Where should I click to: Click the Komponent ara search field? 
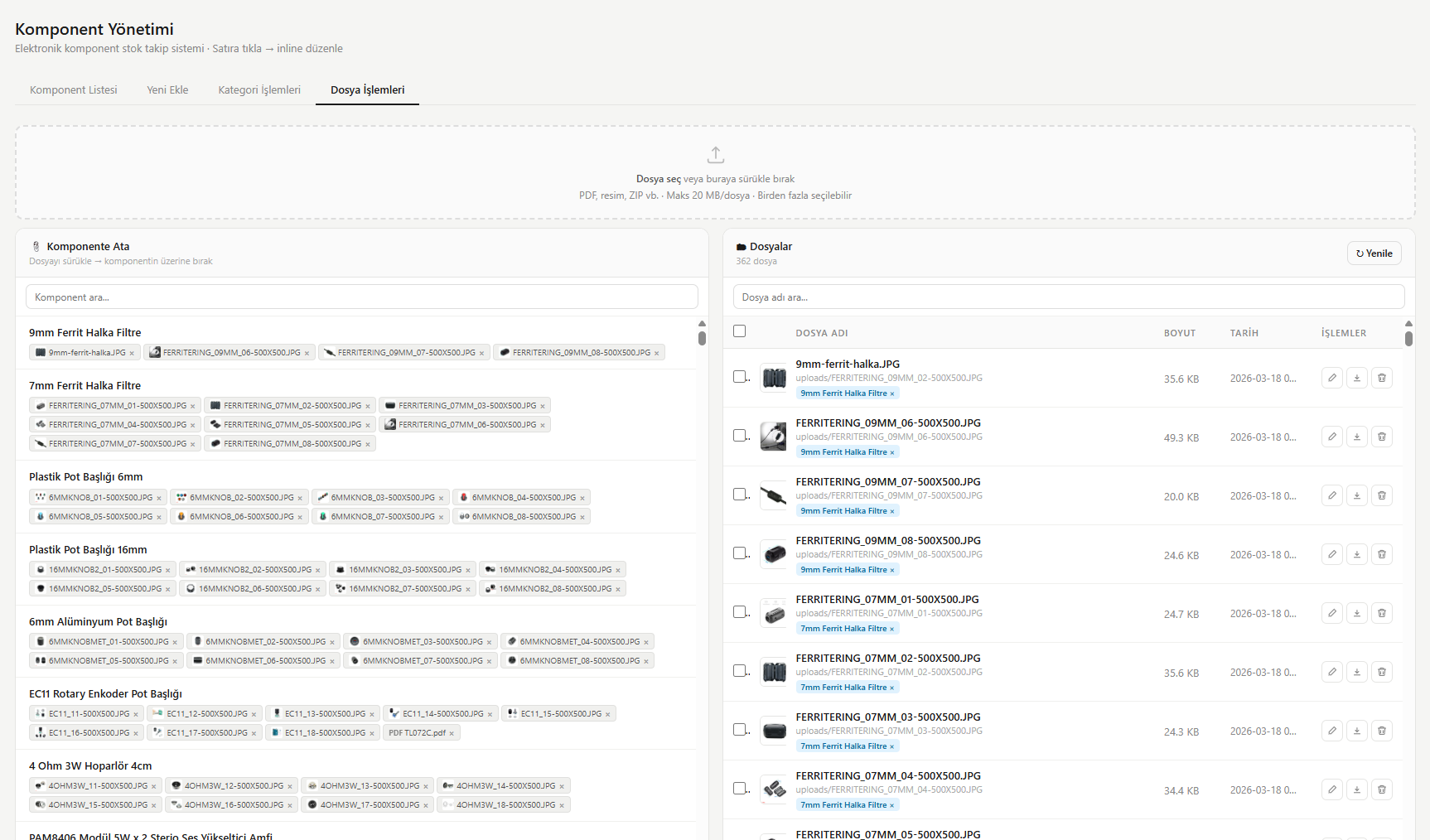[361, 297]
